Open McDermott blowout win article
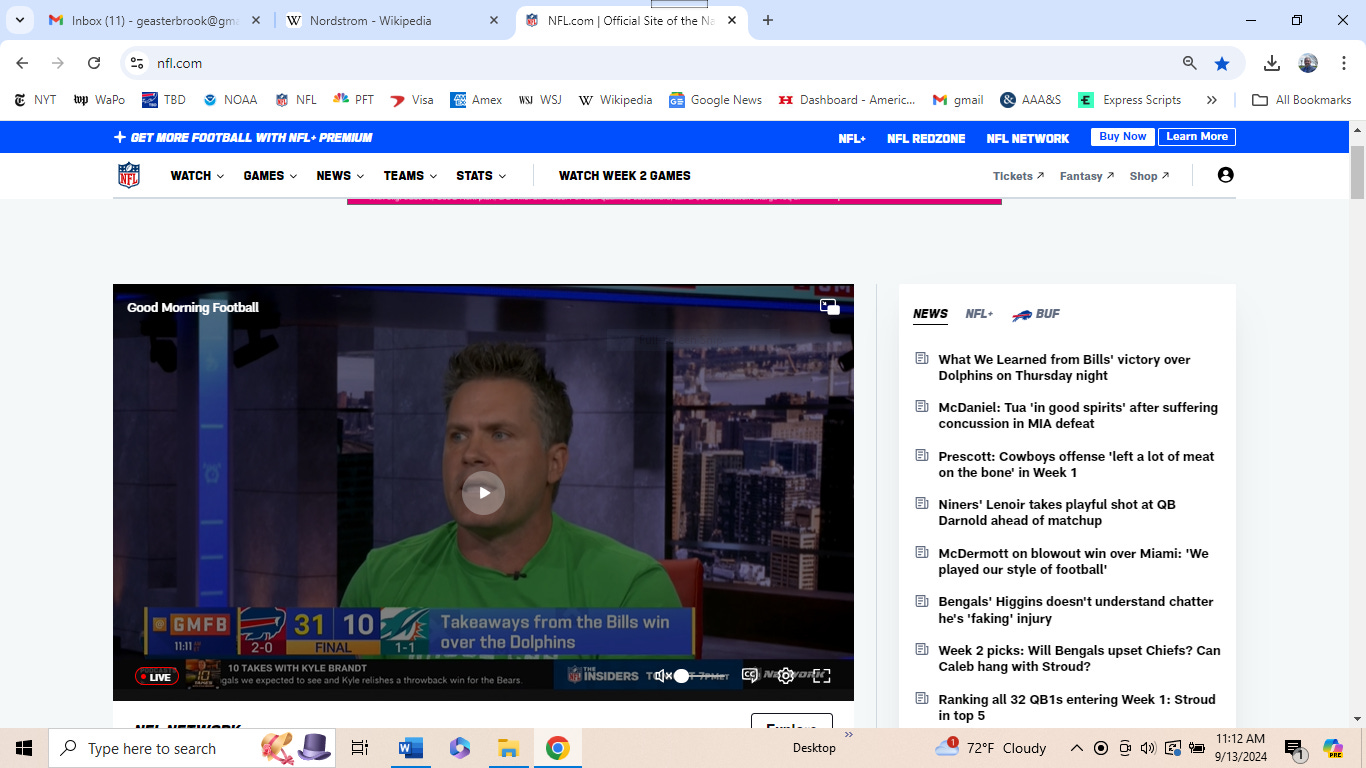 coord(1073,561)
